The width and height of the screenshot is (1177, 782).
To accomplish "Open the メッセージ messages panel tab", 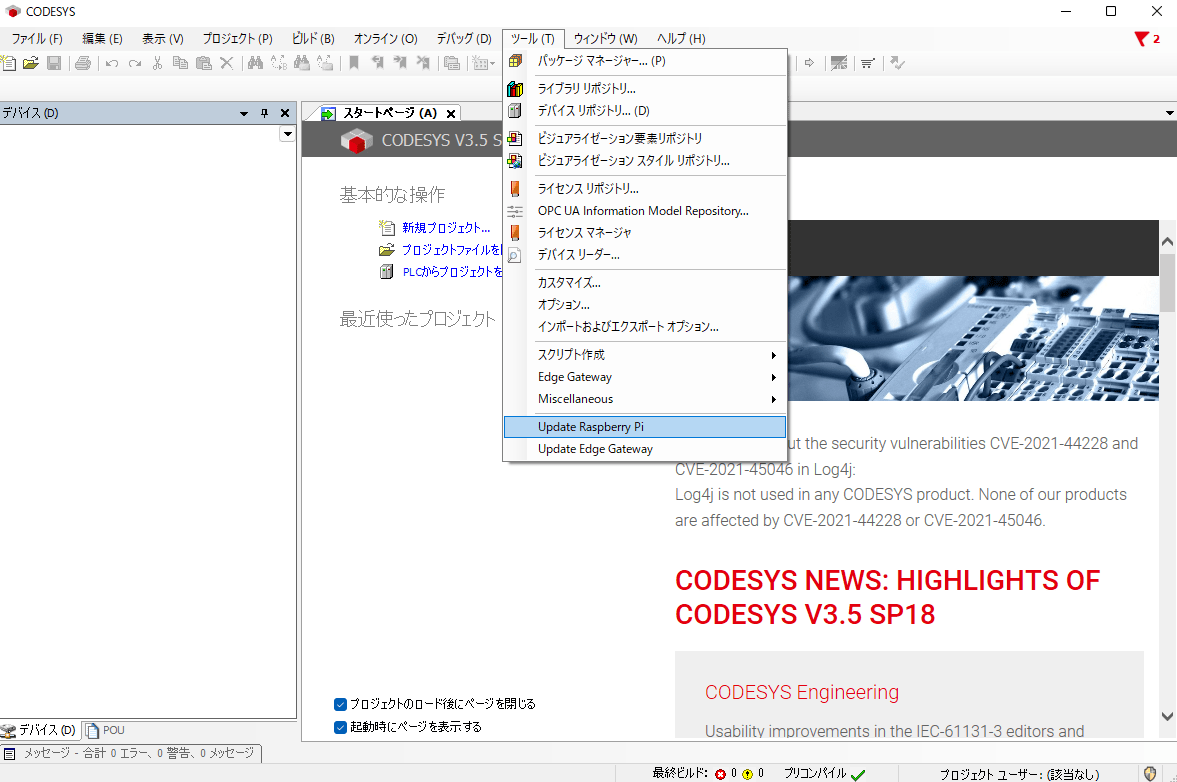I will coord(131,753).
